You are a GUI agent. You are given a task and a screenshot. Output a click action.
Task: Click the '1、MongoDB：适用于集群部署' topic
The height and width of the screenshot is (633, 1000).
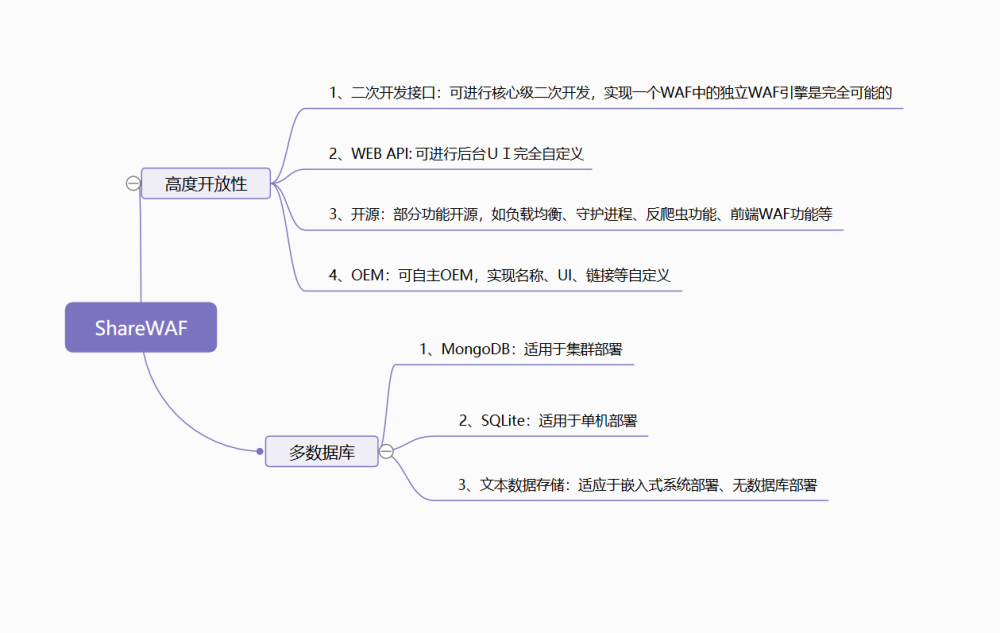[520, 349]
